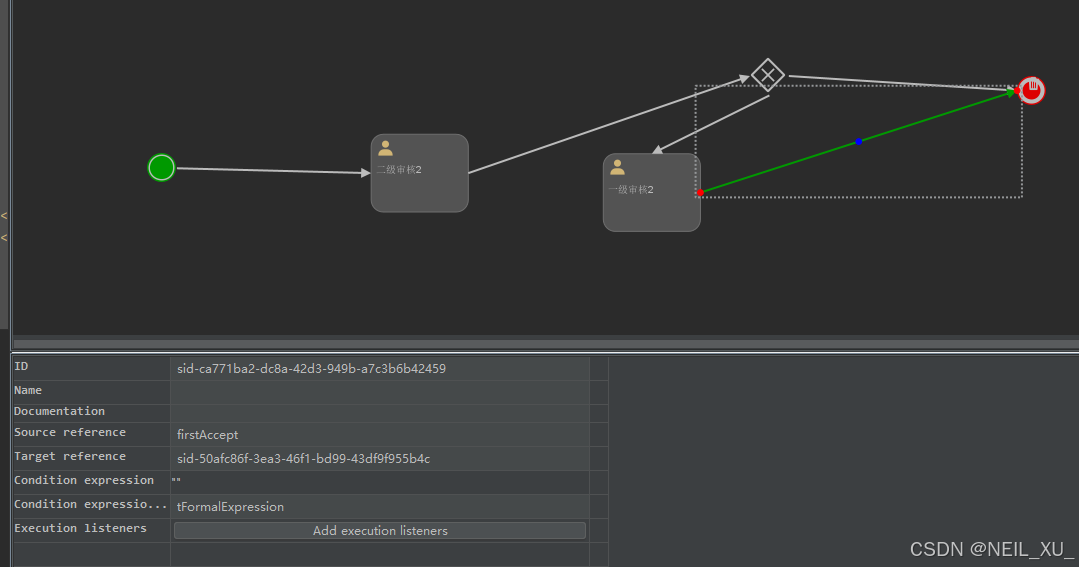
Task: Click the Documentation property label
Action: [59, 411]
